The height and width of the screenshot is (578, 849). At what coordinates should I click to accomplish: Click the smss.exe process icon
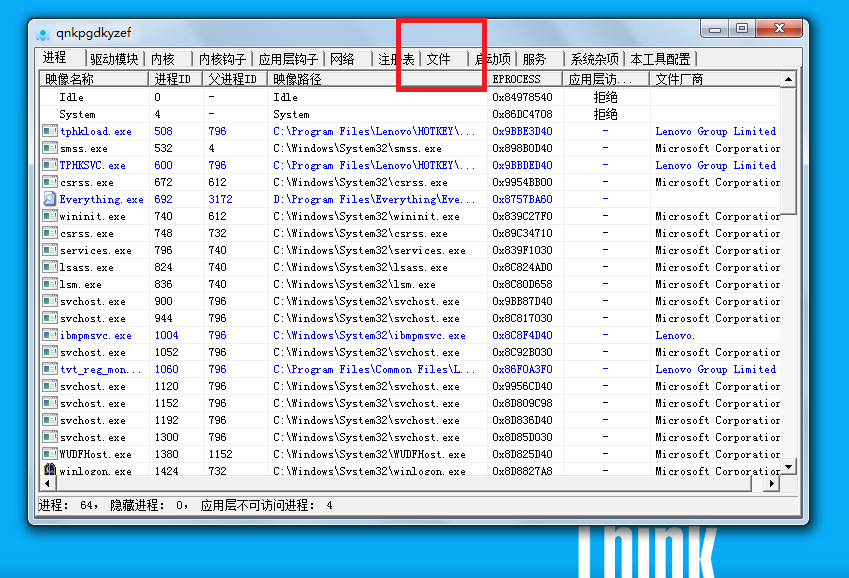coord(50,148)
